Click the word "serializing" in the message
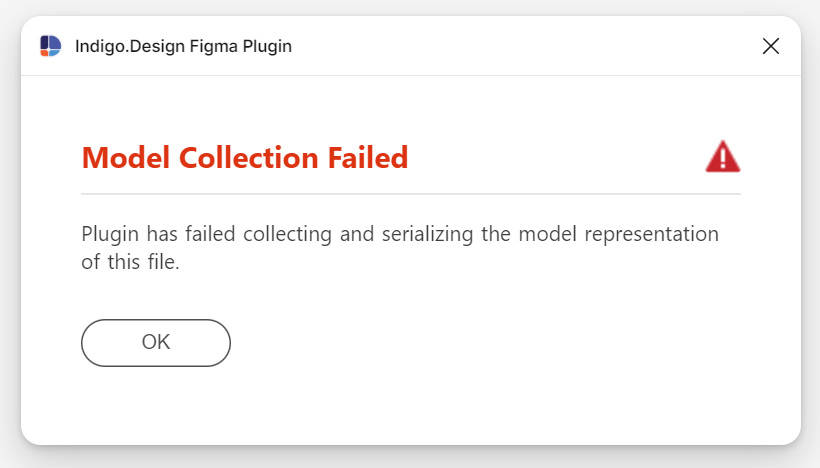 (427, 235)
